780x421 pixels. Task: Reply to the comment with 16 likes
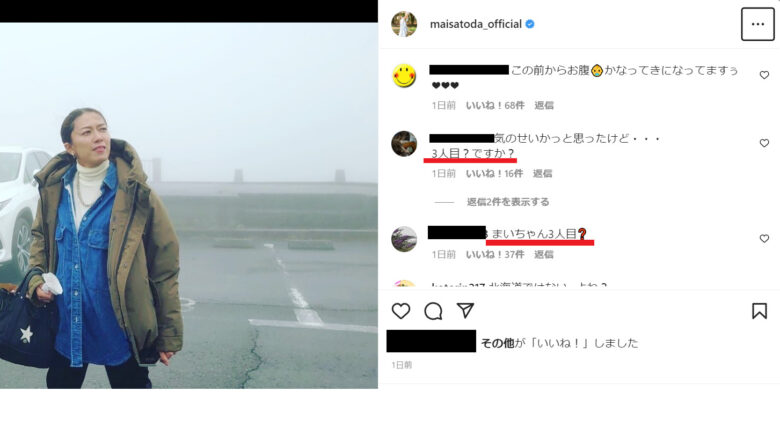coord(543,174)
